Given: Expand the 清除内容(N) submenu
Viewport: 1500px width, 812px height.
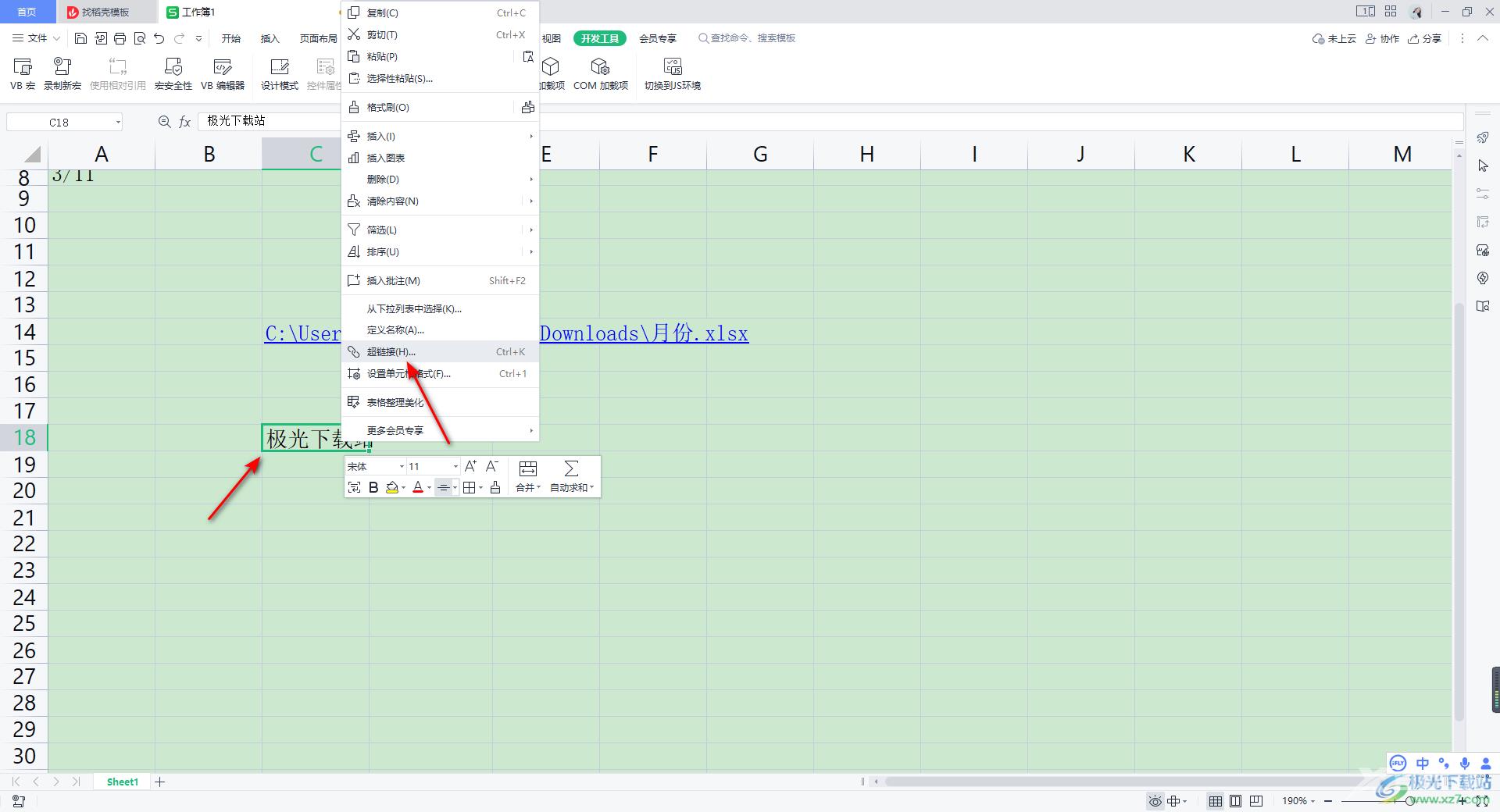Looking at the screenshot, I should coord(441,201).
